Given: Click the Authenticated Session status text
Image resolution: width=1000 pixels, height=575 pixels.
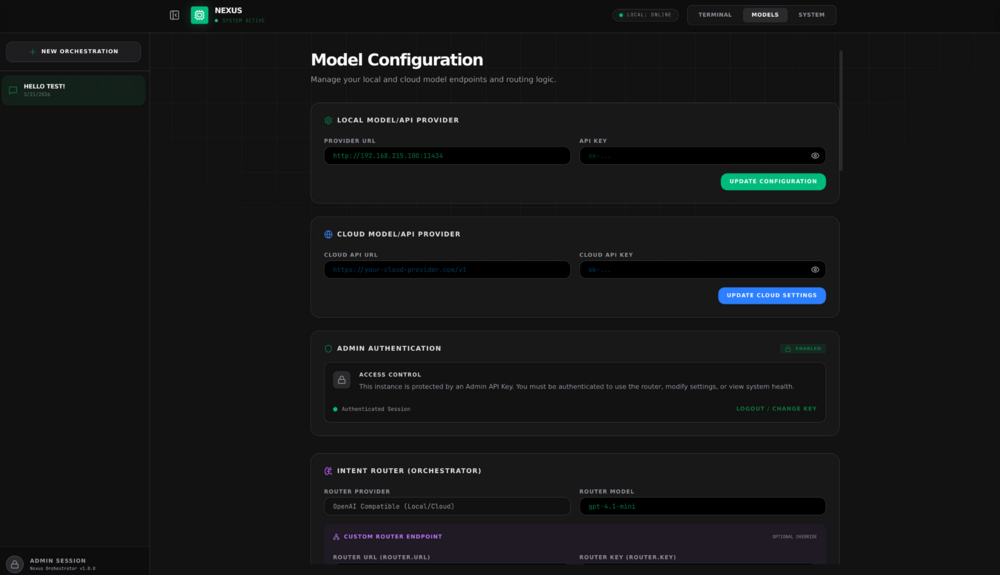Looking at the screenshot, I should pyautogui.click(x=376, y=409).
